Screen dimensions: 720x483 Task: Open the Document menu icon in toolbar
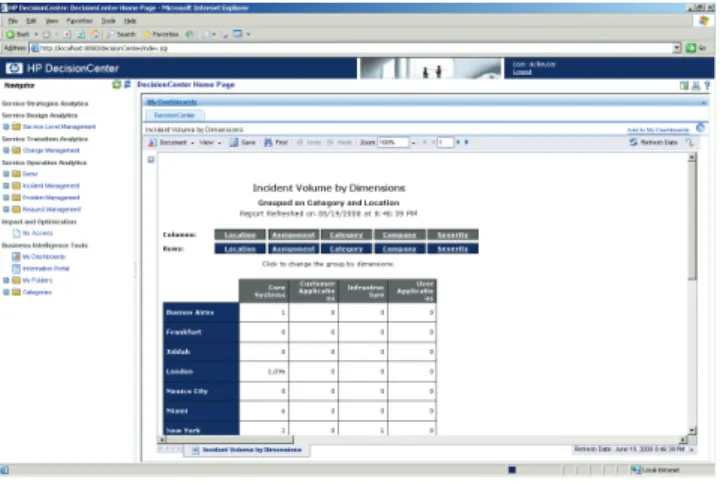[152, 143]
